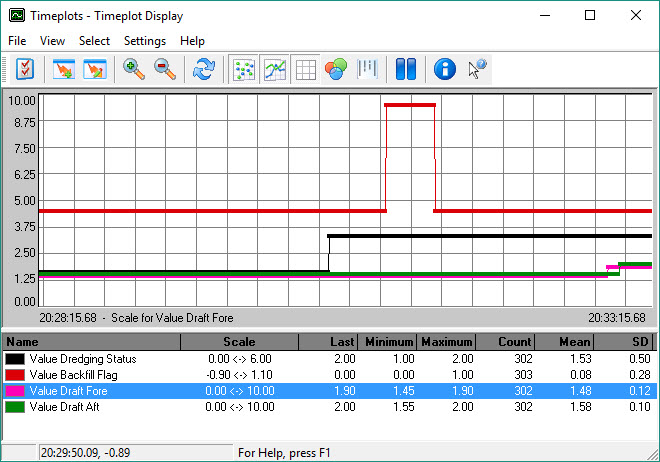The height and width of the screenshot is (462, 660).
Task: Click the refresh arrows toolbar icon
Action: [x=204, y=69]
